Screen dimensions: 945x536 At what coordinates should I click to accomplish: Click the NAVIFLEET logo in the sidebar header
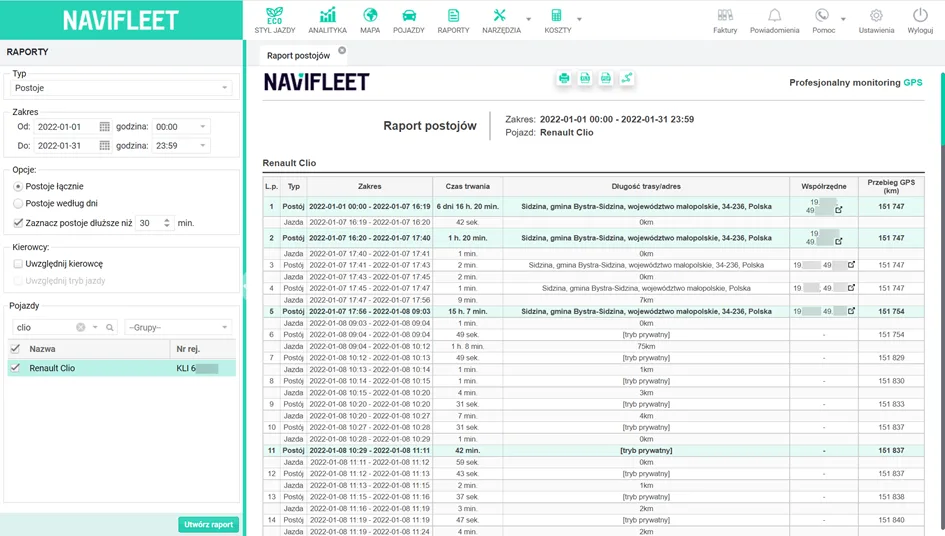pos(121,20)
